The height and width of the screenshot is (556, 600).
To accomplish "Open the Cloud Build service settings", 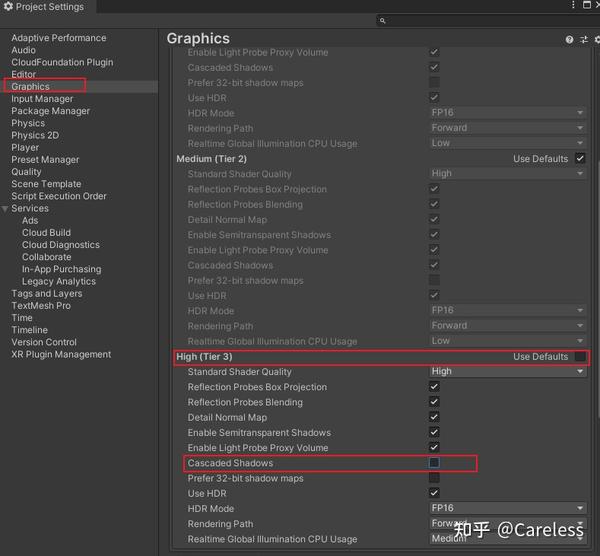I will [46, 233].
